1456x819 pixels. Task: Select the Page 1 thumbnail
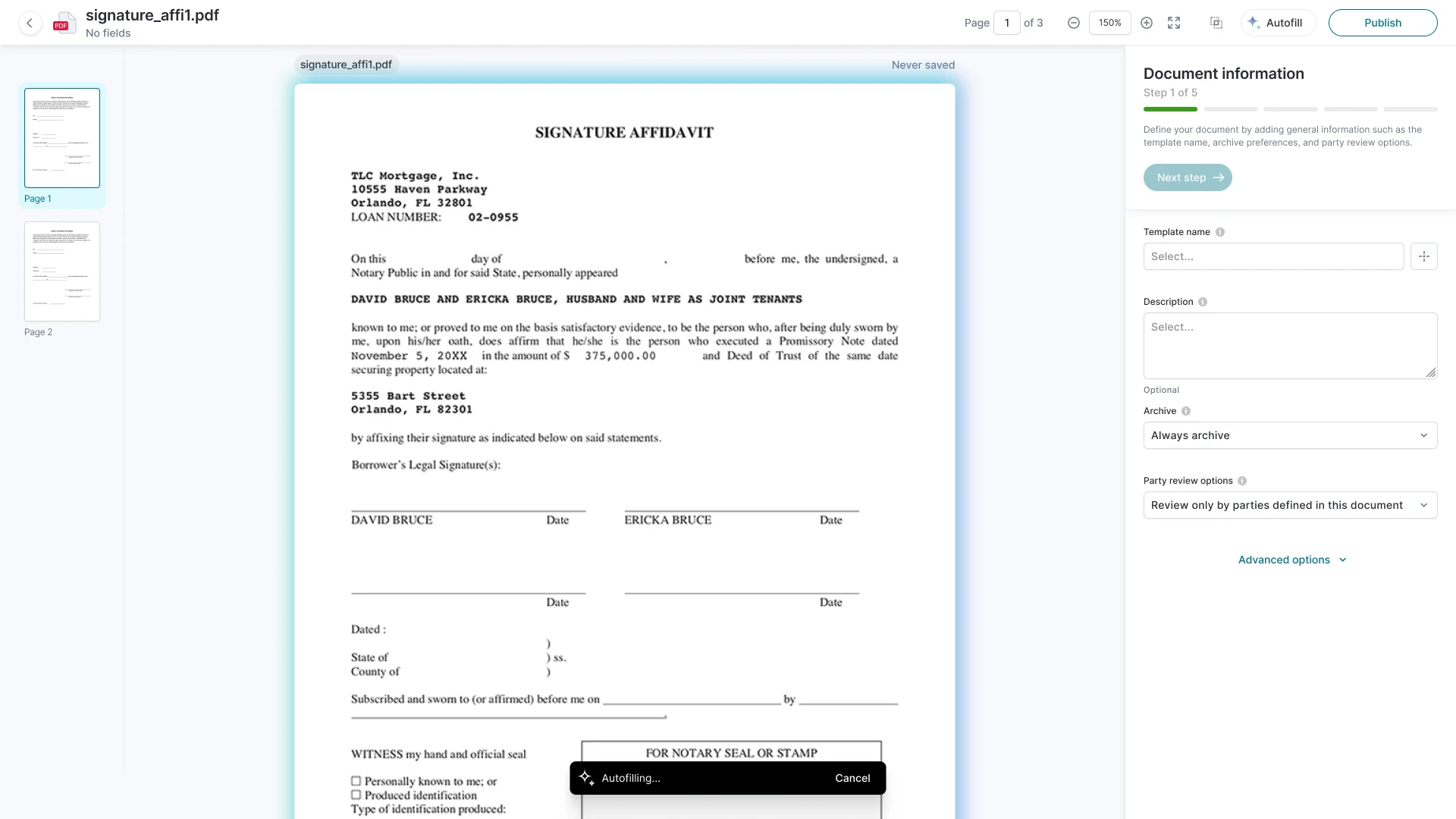coord(62,138)
